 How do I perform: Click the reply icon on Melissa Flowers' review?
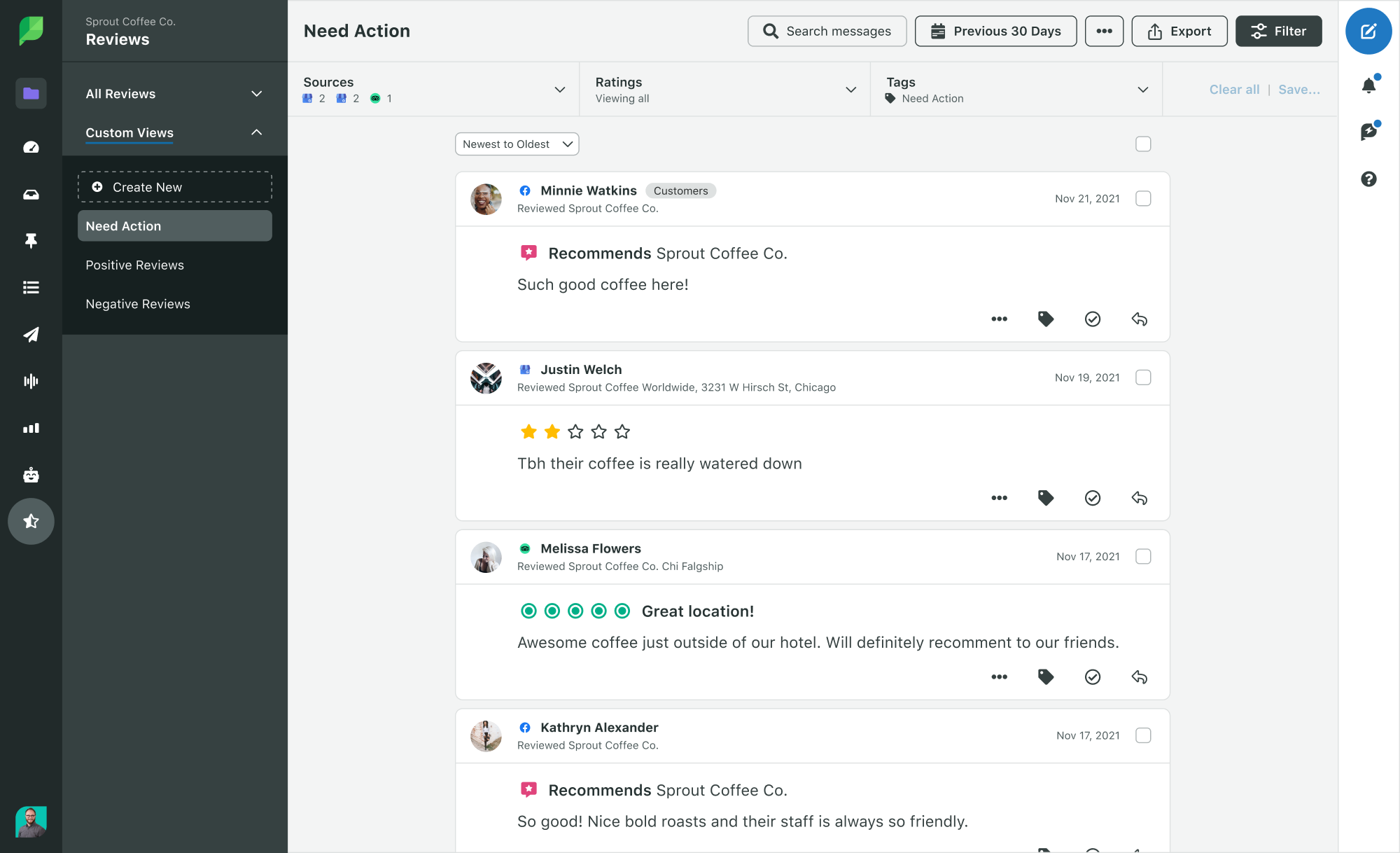[x=1139, y=677]
